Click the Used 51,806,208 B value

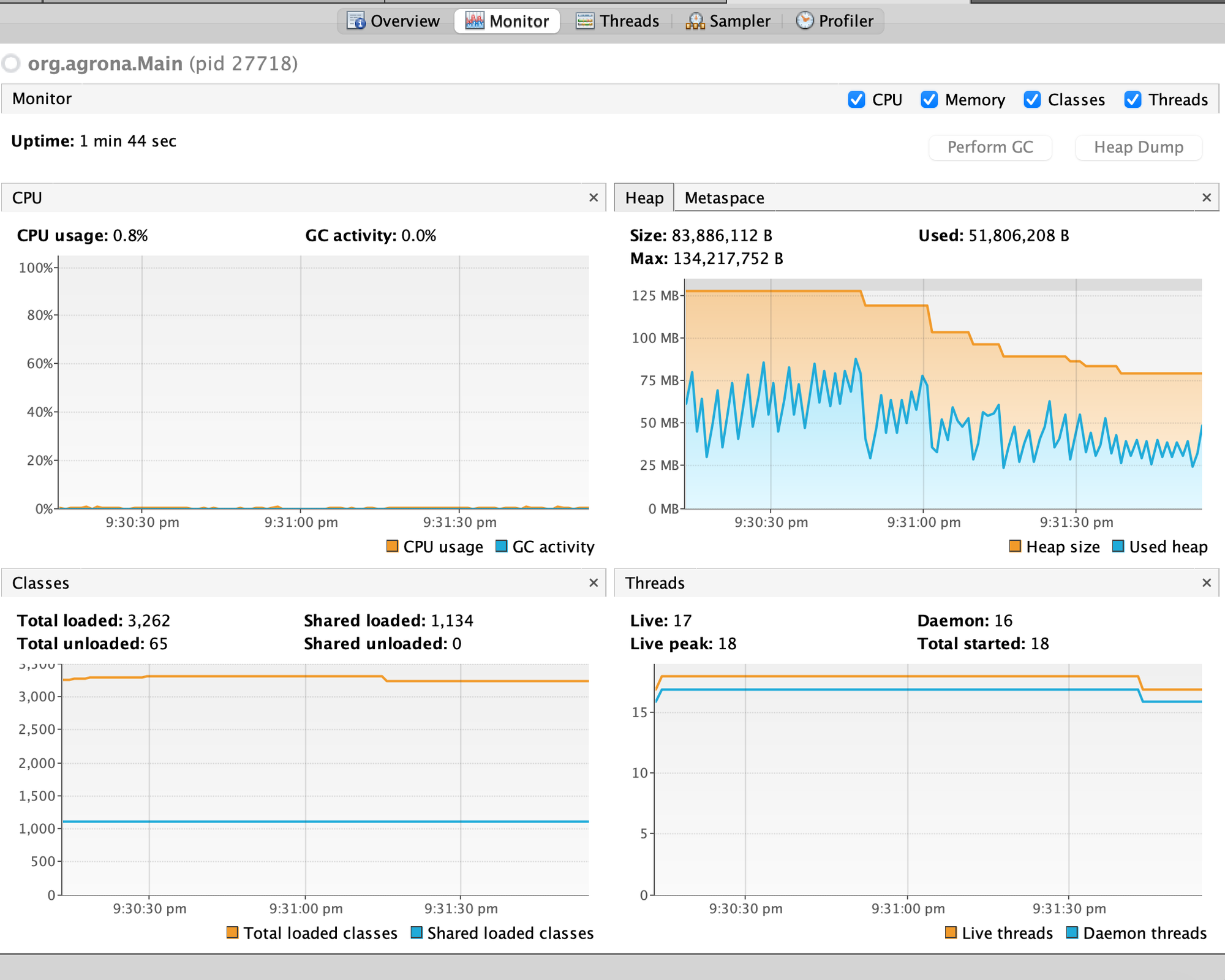pyautogui.click(x=1019, y=236)
